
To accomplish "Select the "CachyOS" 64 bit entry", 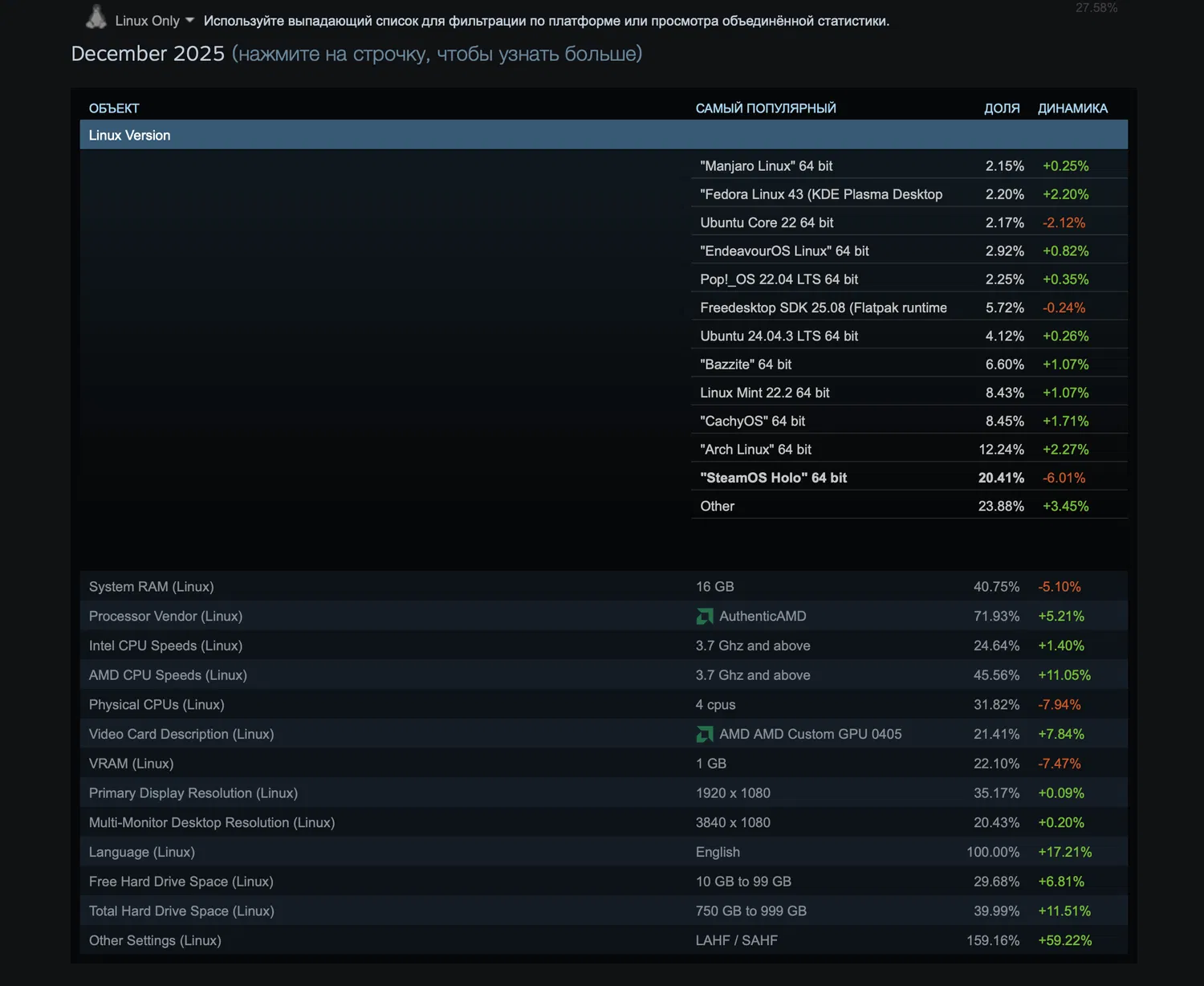I will pos(752,422).
